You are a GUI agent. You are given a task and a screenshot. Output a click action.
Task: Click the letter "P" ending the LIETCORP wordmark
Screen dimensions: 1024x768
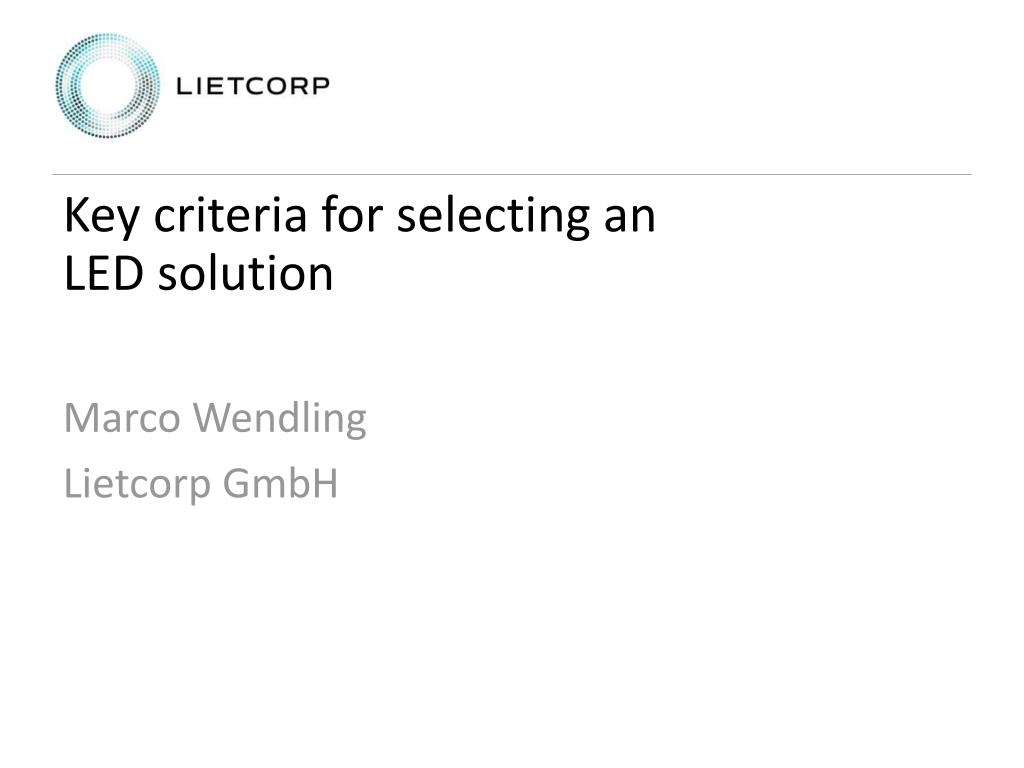(321, 86)
